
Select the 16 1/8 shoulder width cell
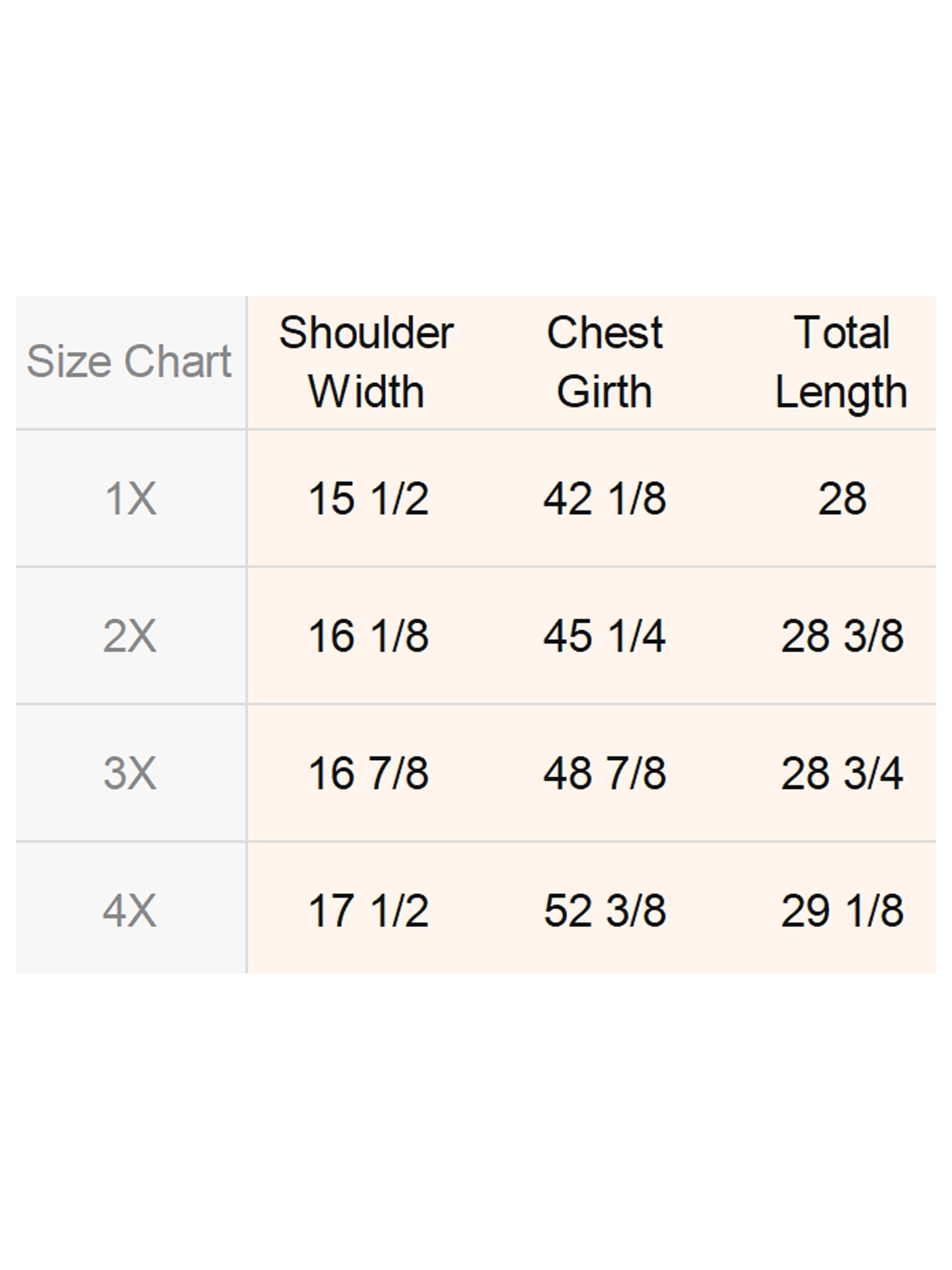[x=368, y=636]
